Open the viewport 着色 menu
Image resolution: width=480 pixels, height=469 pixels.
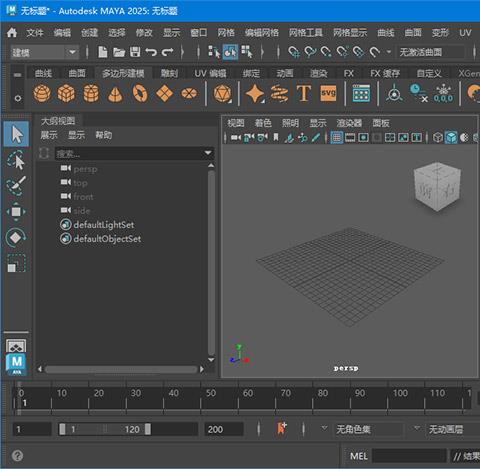click(x=263, y=123)
